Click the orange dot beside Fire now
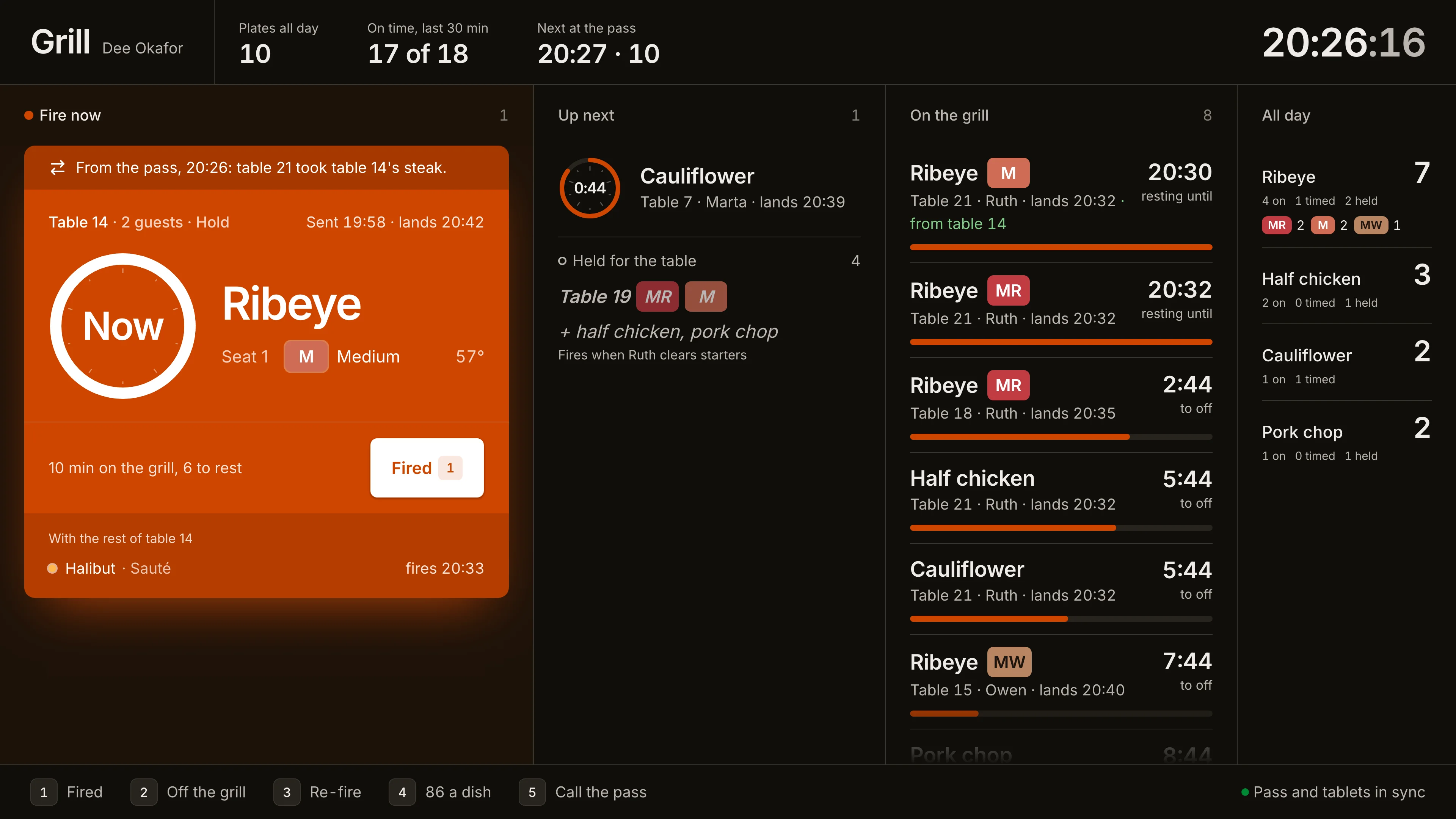This screenshot has height=819, width=1456. click(x=29, y=115)
